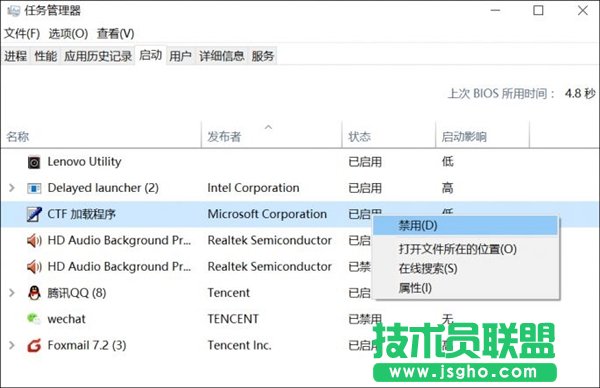This screenshot has height=388, width=600.
Task: Maximize the Task Manager window
Action: point(538,10)
